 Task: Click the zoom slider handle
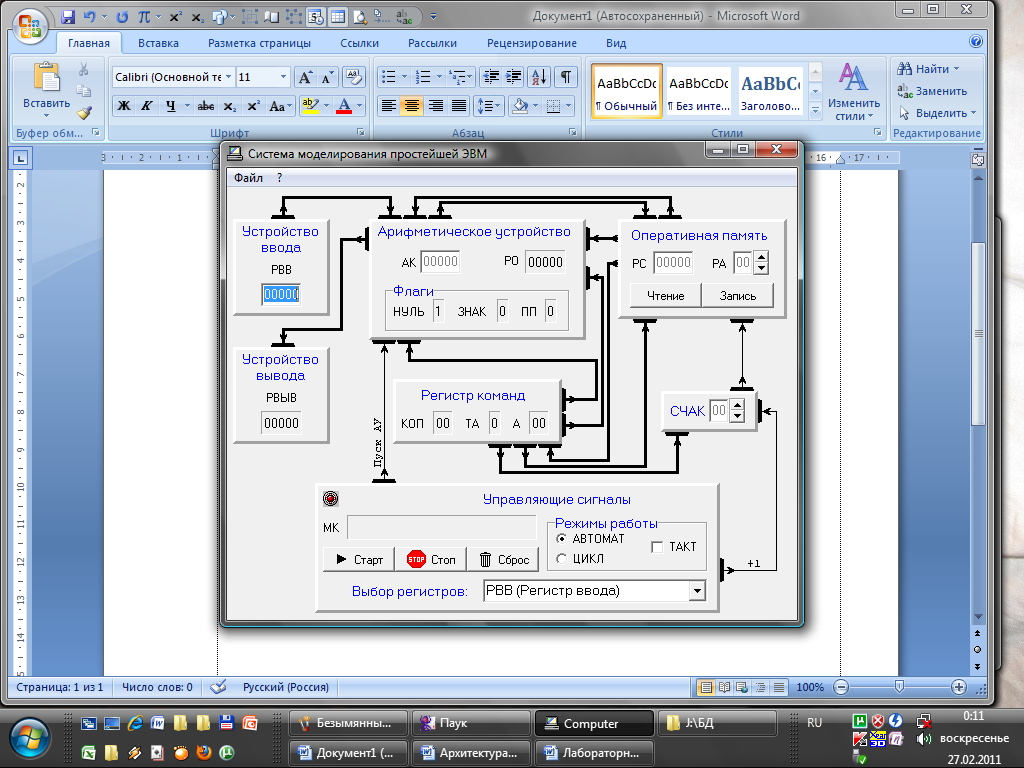899,686
